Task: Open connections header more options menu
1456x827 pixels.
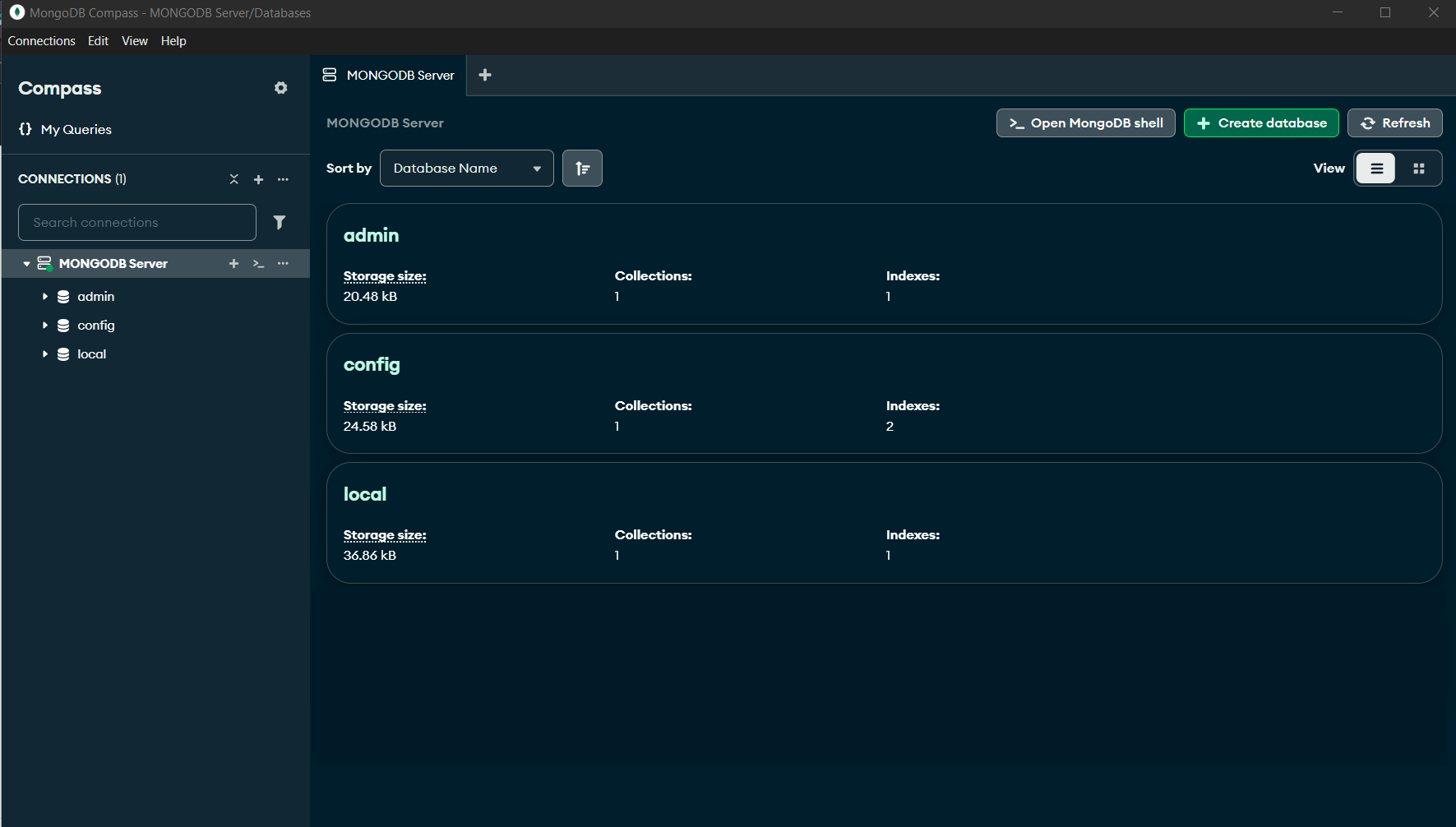Action: (x=283, y=179)
